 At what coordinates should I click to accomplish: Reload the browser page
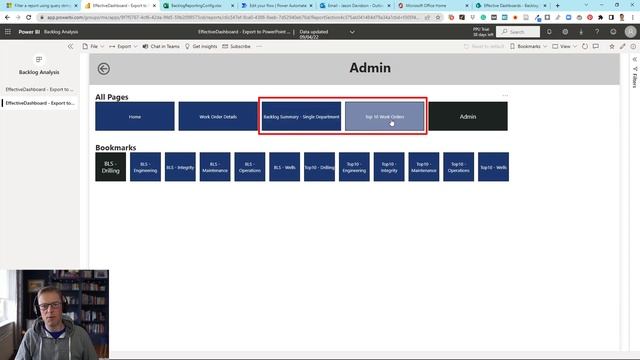29,18
